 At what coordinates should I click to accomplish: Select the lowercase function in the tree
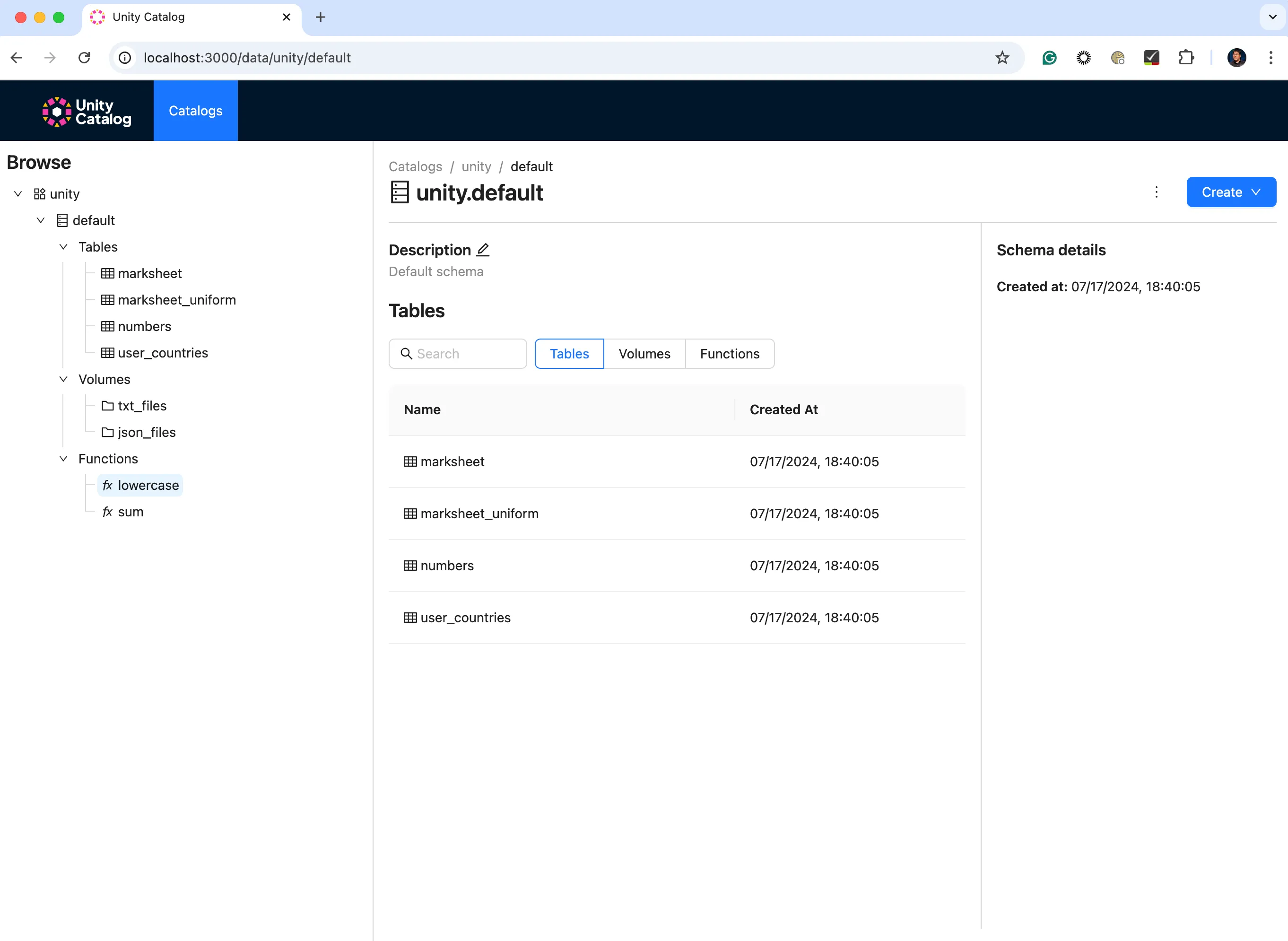coord(148,485)
